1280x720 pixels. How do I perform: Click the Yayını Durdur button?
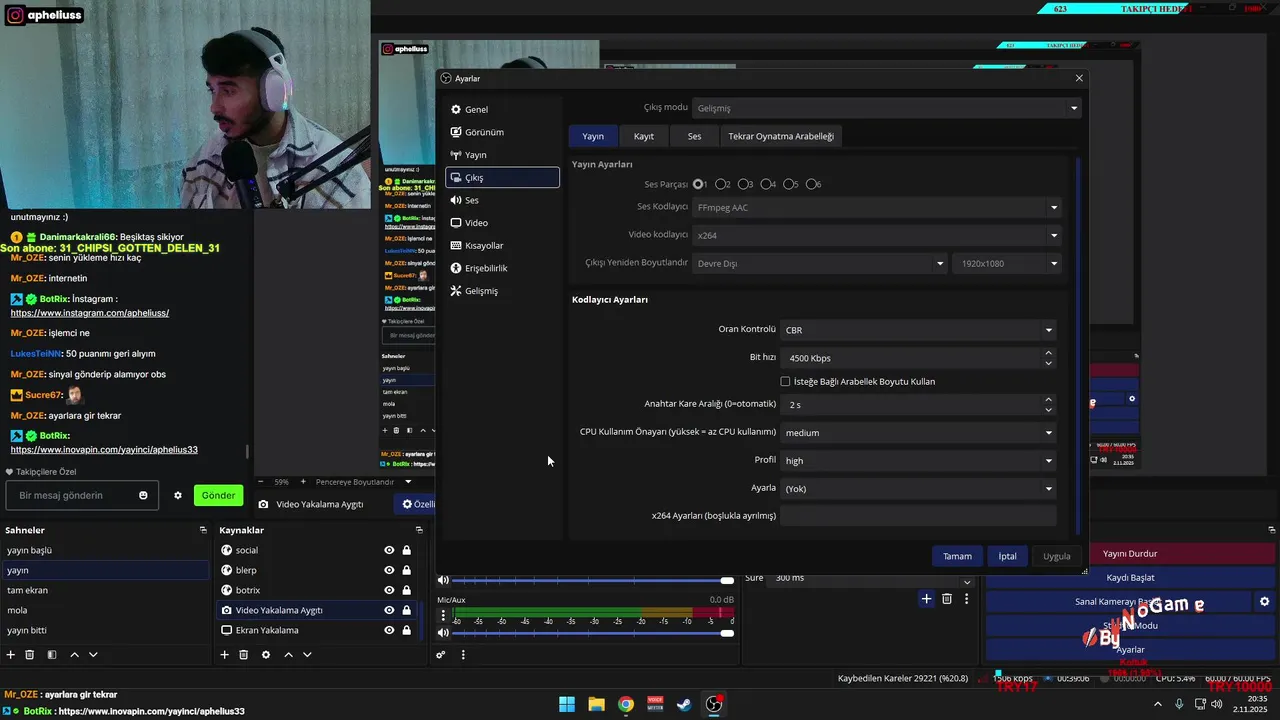click(x=1130, y=554)
